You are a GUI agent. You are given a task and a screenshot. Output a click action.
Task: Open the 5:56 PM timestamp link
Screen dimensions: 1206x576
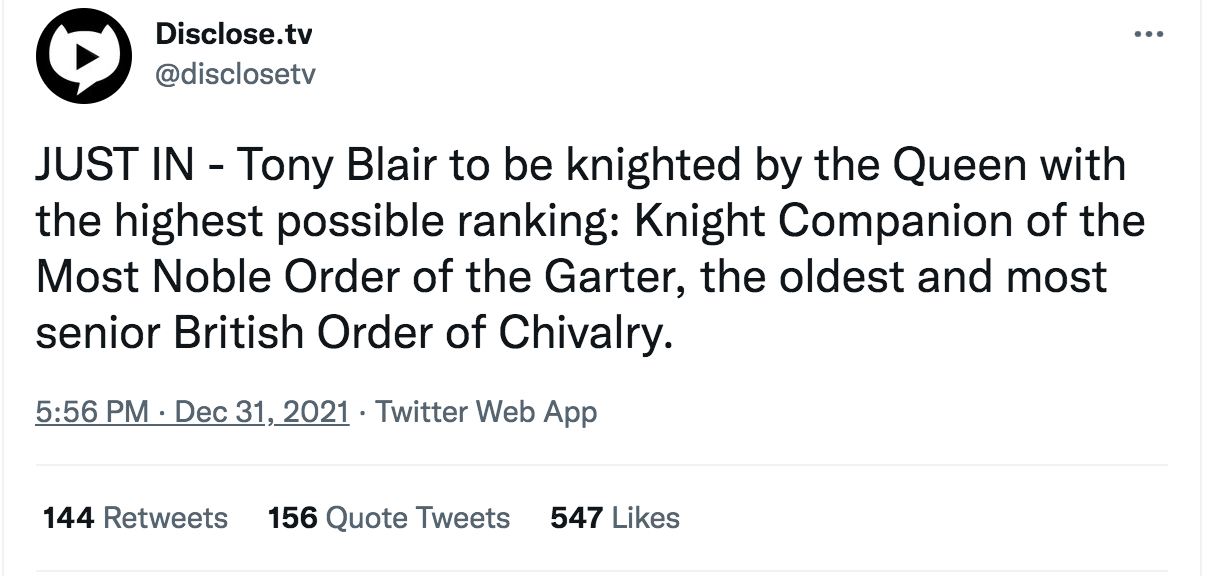coord(92,411)
